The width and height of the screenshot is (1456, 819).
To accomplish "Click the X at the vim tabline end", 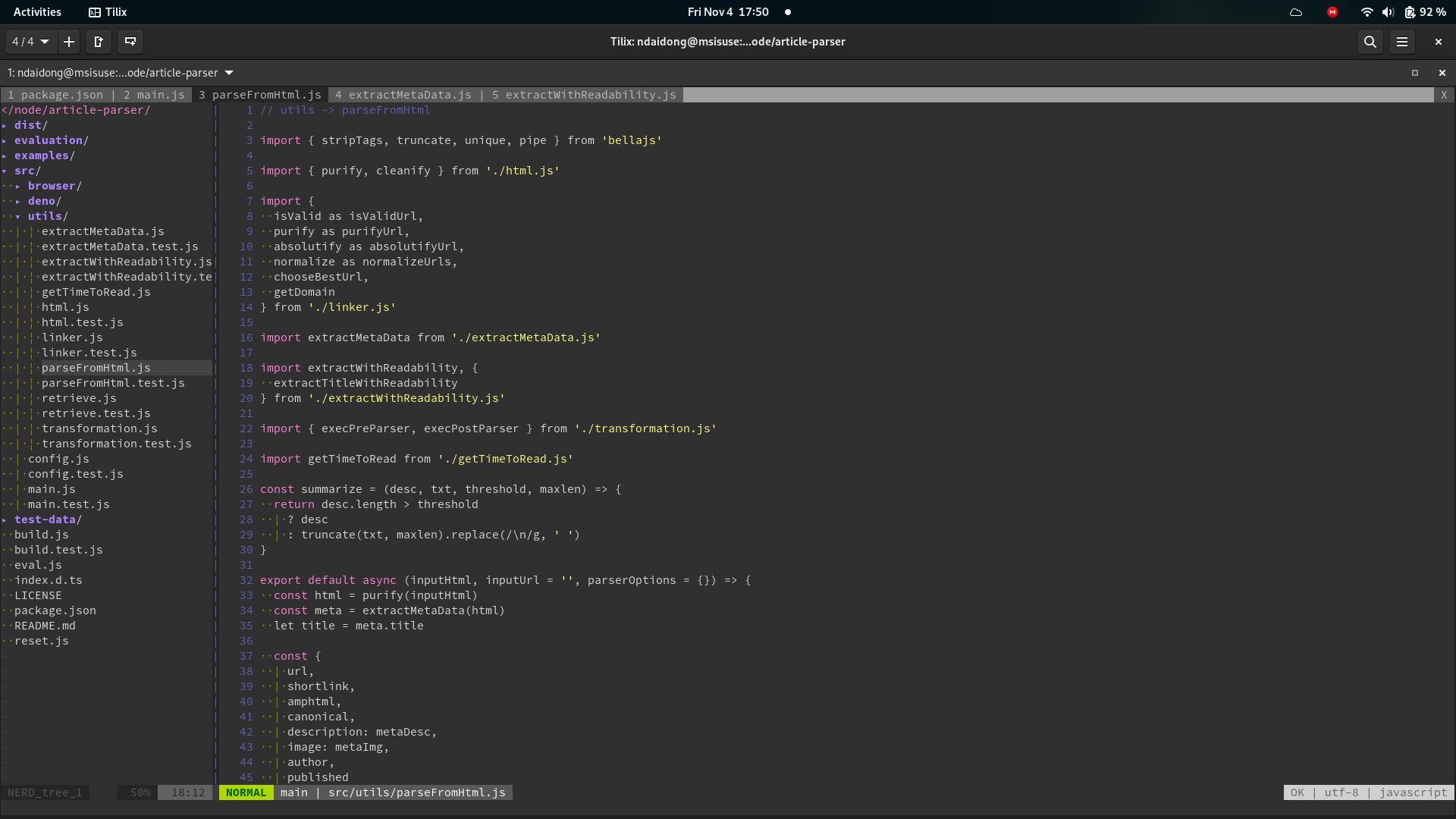I will (x=1444, y=95).
